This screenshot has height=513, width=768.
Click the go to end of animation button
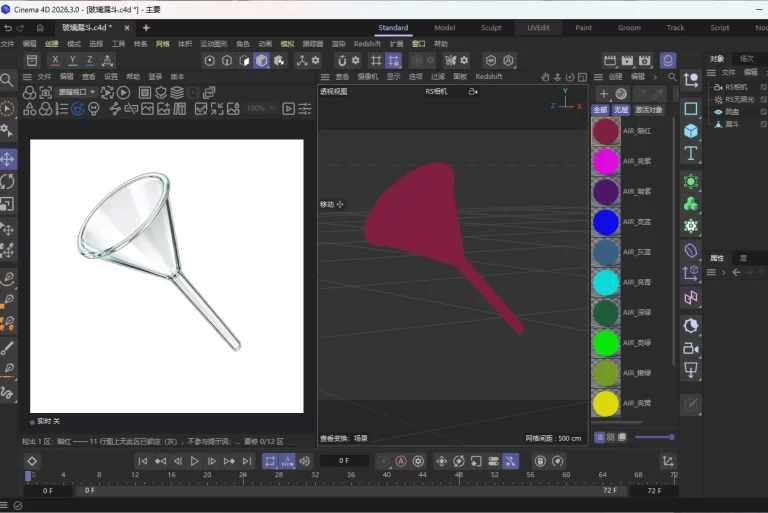click(x=247, y=461)
